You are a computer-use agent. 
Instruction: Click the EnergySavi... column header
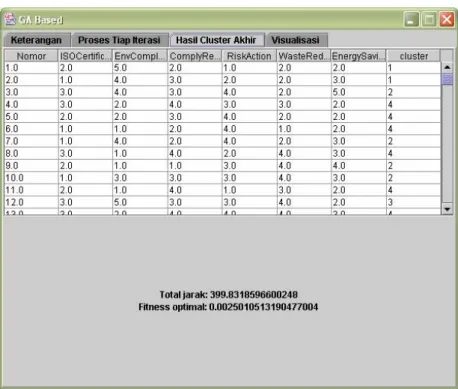point(359,56)
